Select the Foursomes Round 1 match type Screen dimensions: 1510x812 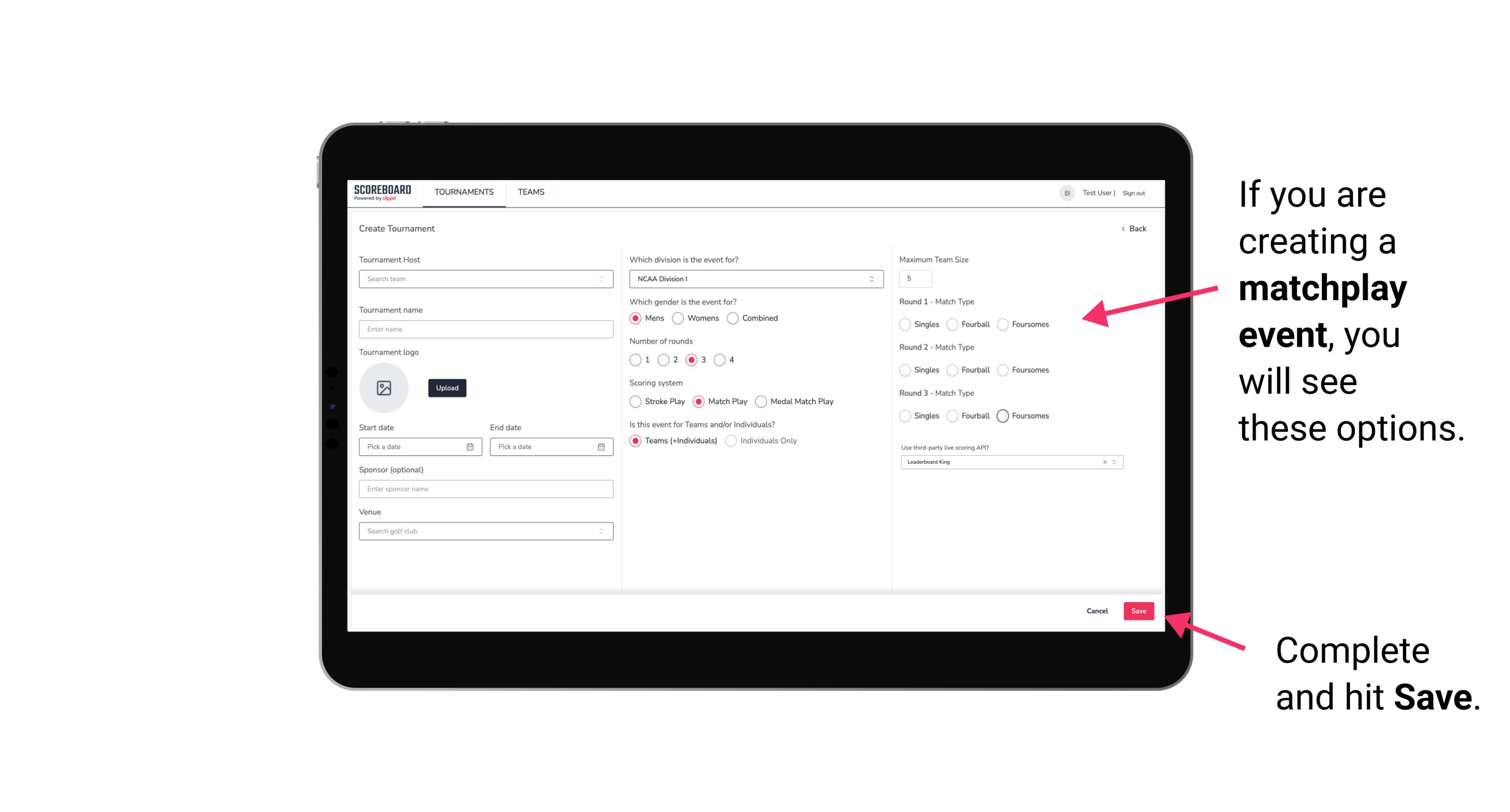pos(1003,324)
